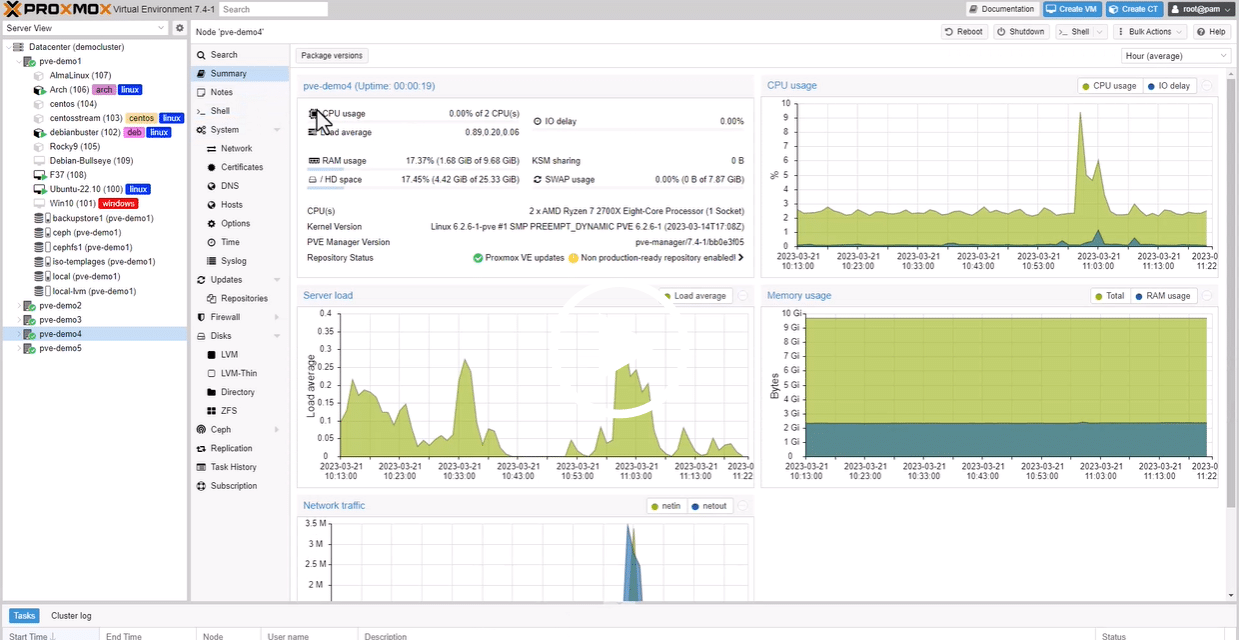Open the root@pam user menu
Viewport: 1239px width, 640px height.
[x=1200, y=9]
